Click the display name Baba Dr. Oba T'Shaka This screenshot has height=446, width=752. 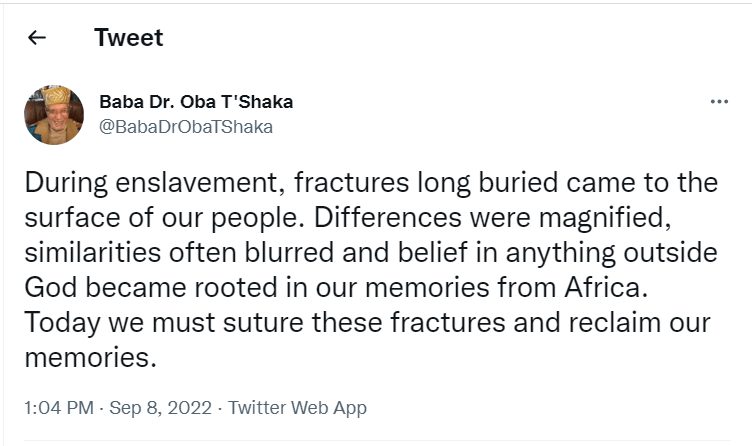196,103
